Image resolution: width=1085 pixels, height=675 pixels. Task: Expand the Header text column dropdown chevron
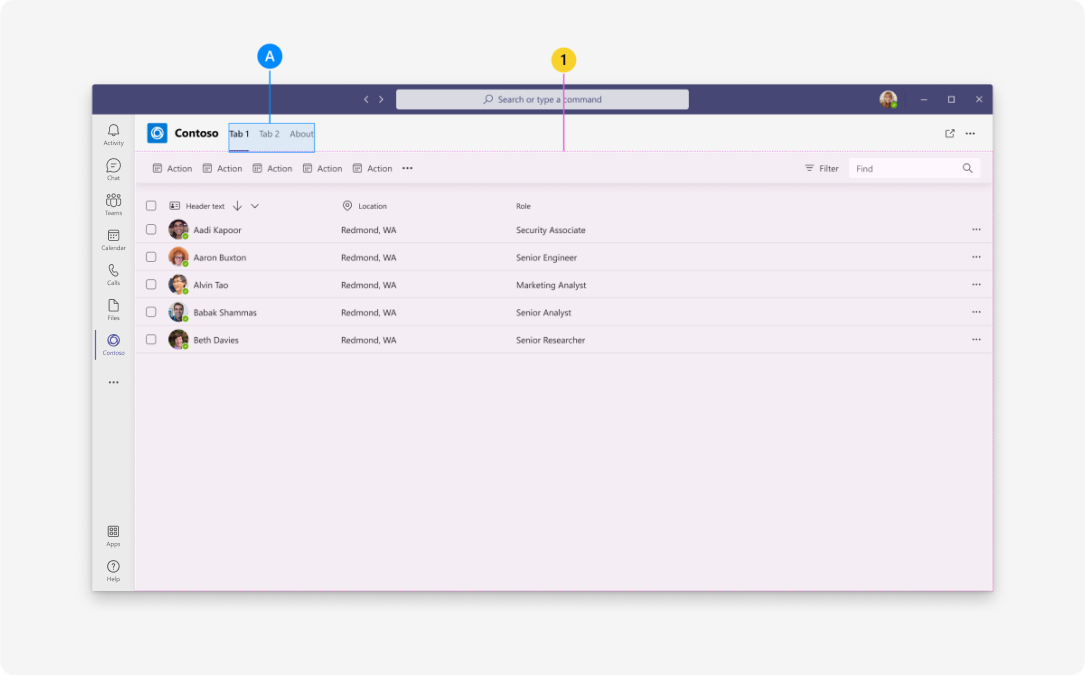point(255,206)
